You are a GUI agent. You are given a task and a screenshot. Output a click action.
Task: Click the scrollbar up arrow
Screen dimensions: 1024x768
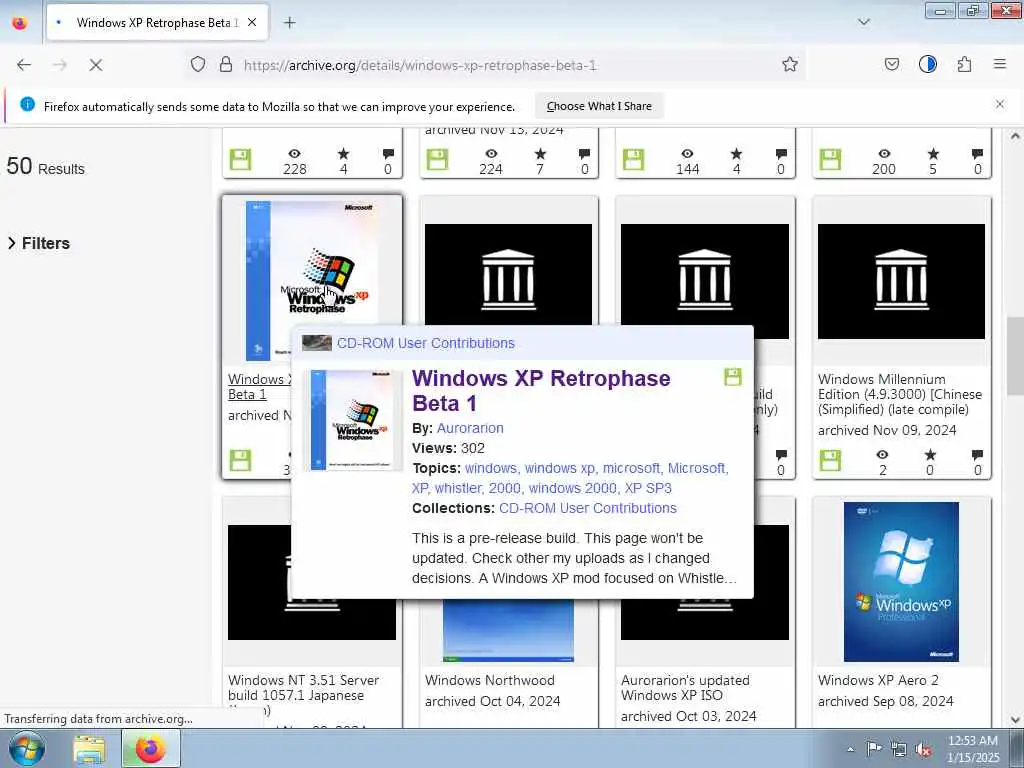(x=1015, y=136)
